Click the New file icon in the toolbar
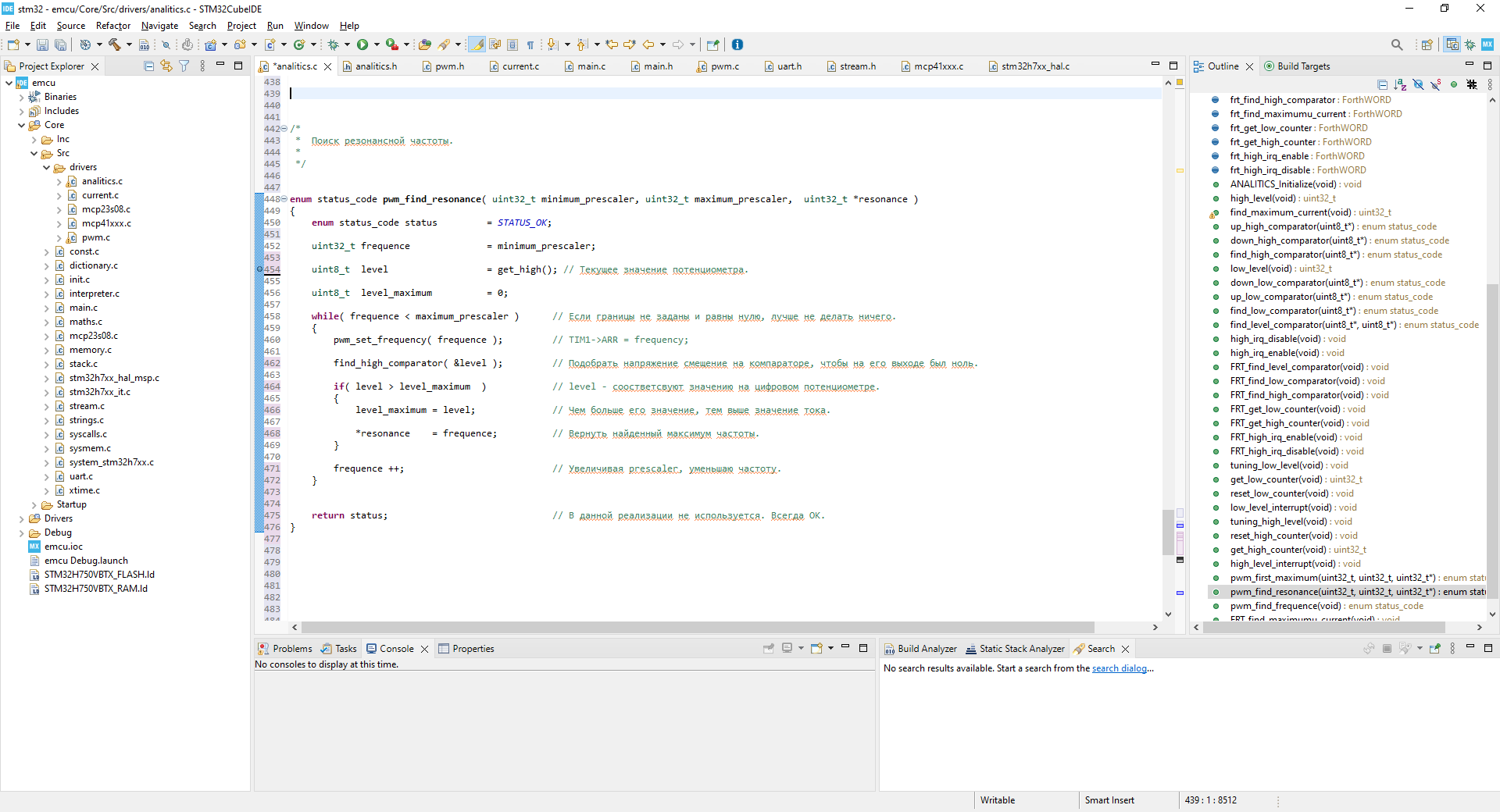This screenshot has width=1500, height=812. pos(13,45)
